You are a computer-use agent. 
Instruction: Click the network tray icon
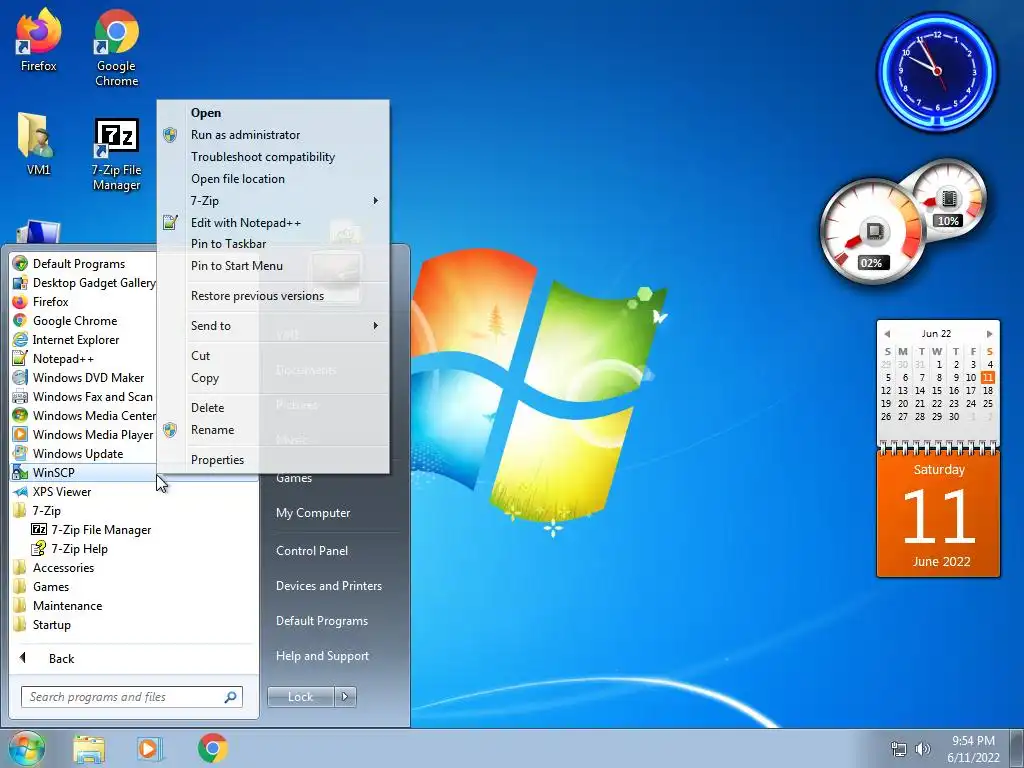[x=899, y=749]
